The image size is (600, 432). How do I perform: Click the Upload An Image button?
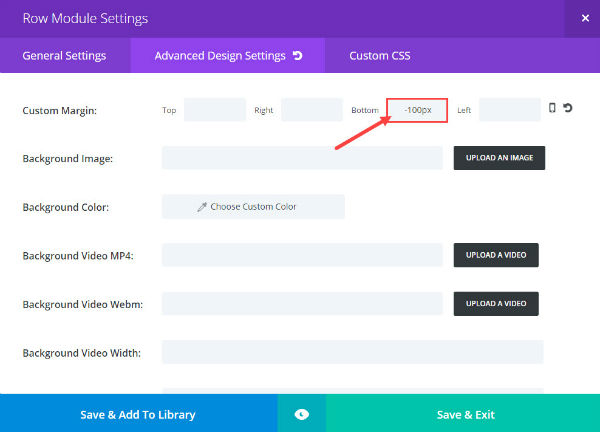(499, 158)
